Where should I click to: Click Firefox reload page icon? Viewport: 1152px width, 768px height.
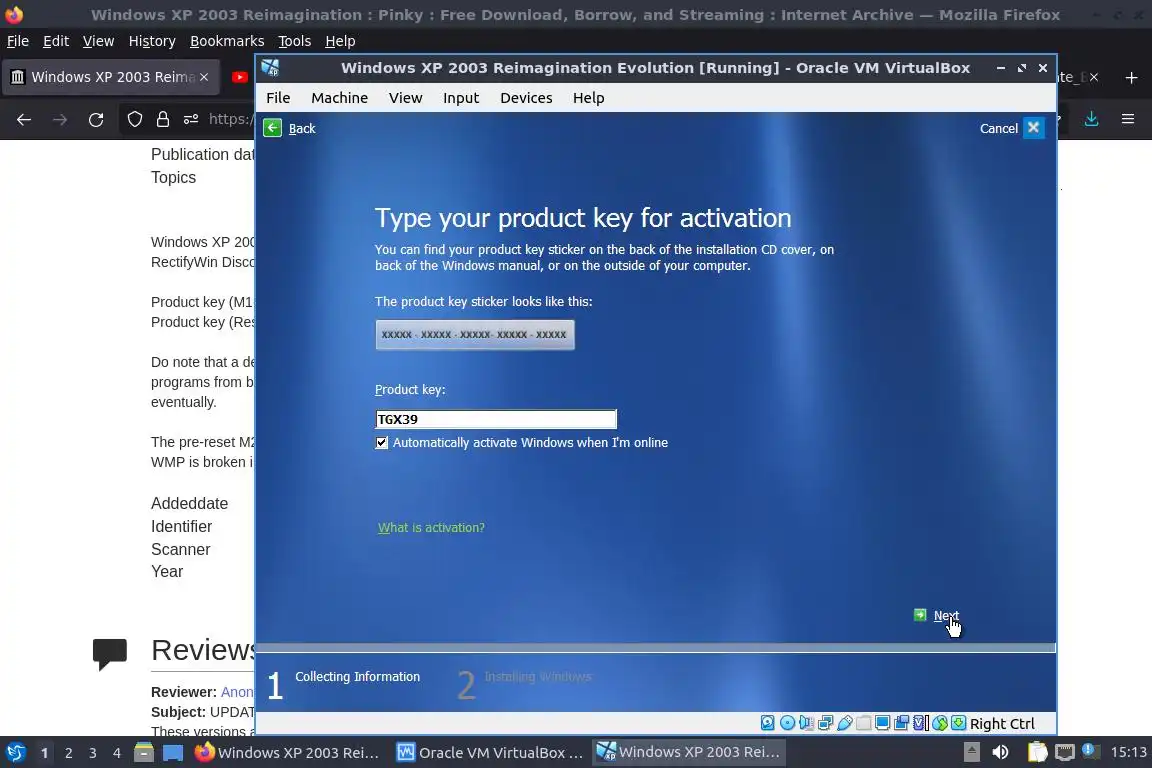point(96,119)
